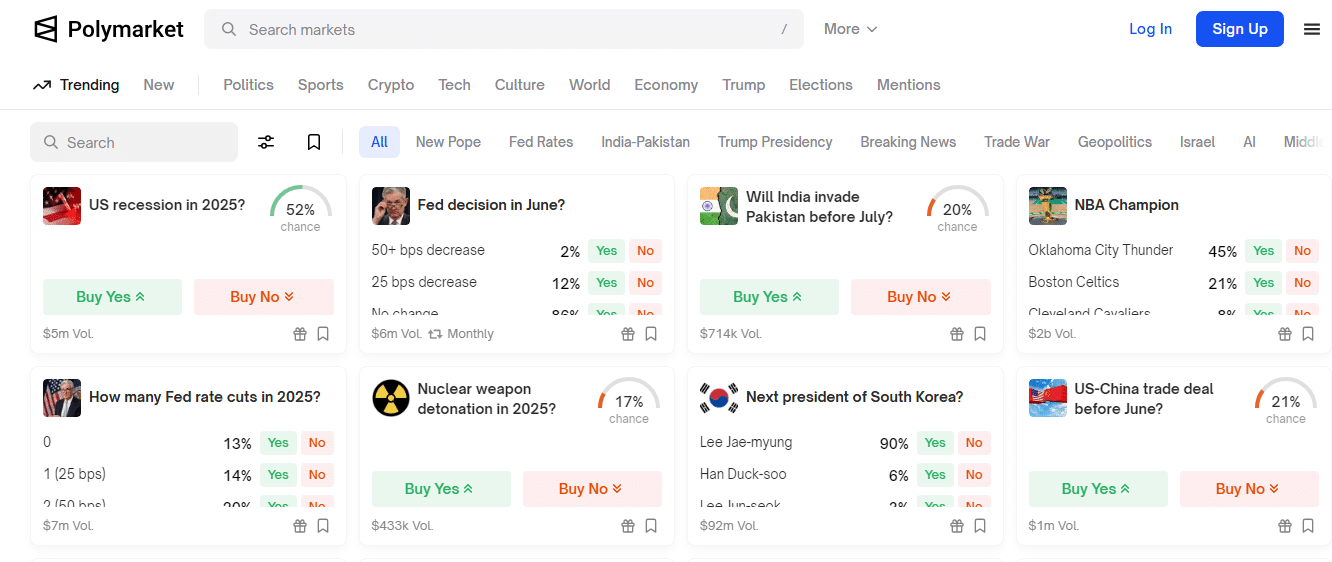Click gift icon on US-China trade deal card
Viewport: 1332px width, 562px height.
(1285, 526)
